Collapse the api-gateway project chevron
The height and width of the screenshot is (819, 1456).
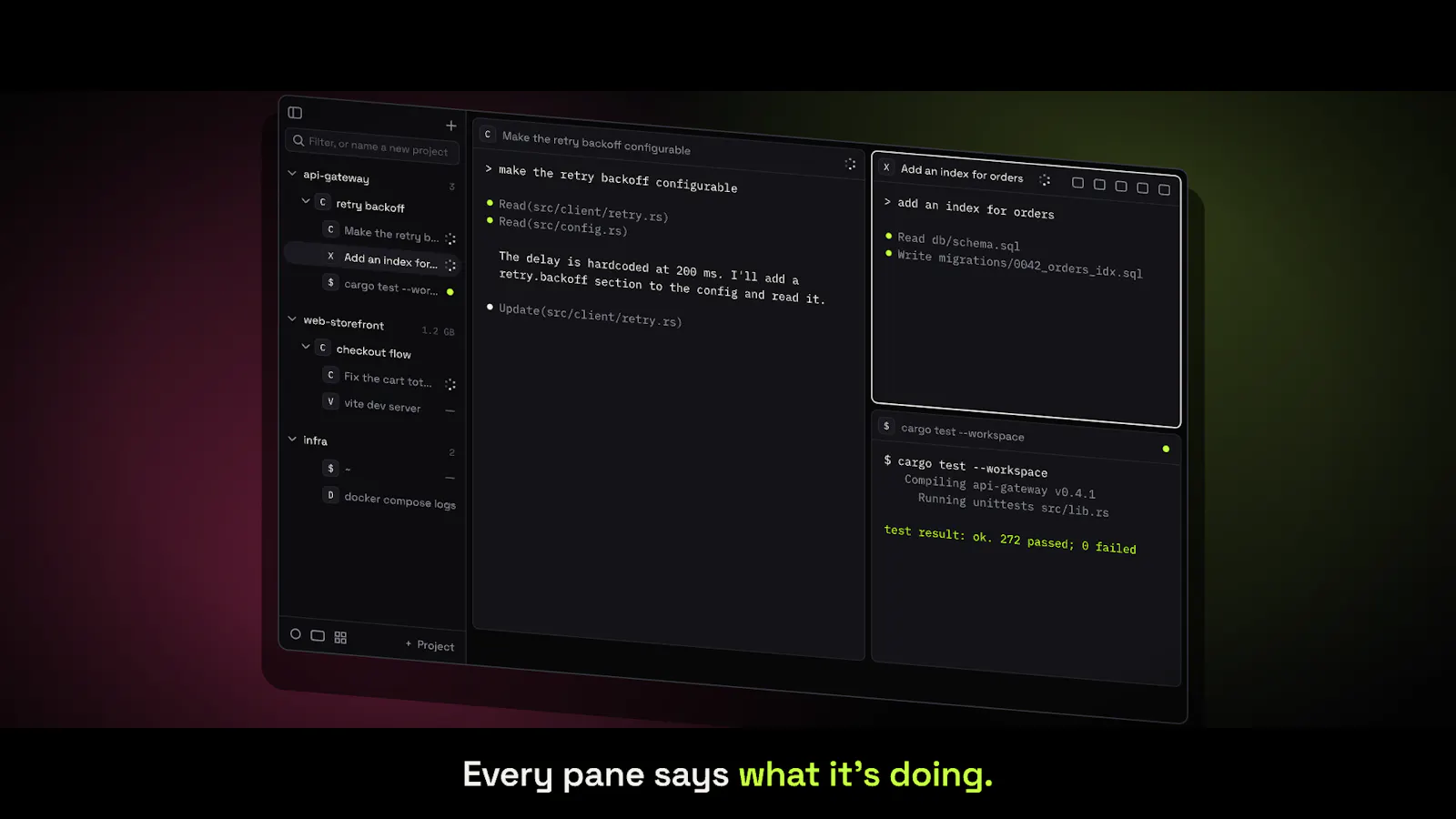tap(292, 173)
